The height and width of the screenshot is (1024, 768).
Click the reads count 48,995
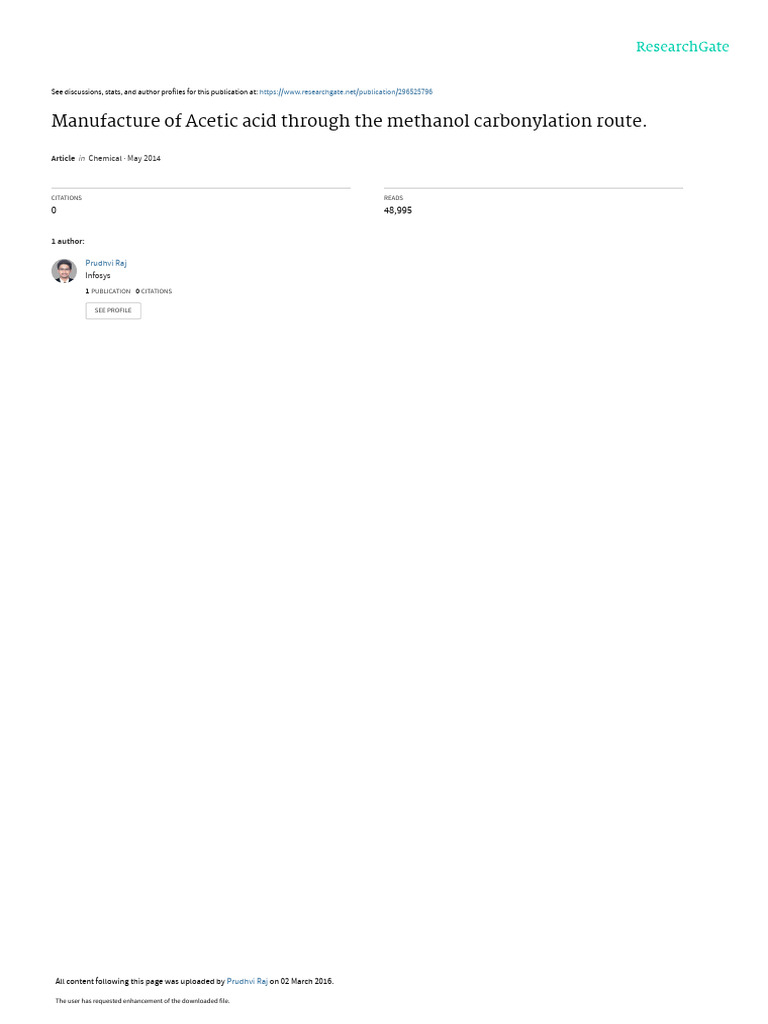398,210
